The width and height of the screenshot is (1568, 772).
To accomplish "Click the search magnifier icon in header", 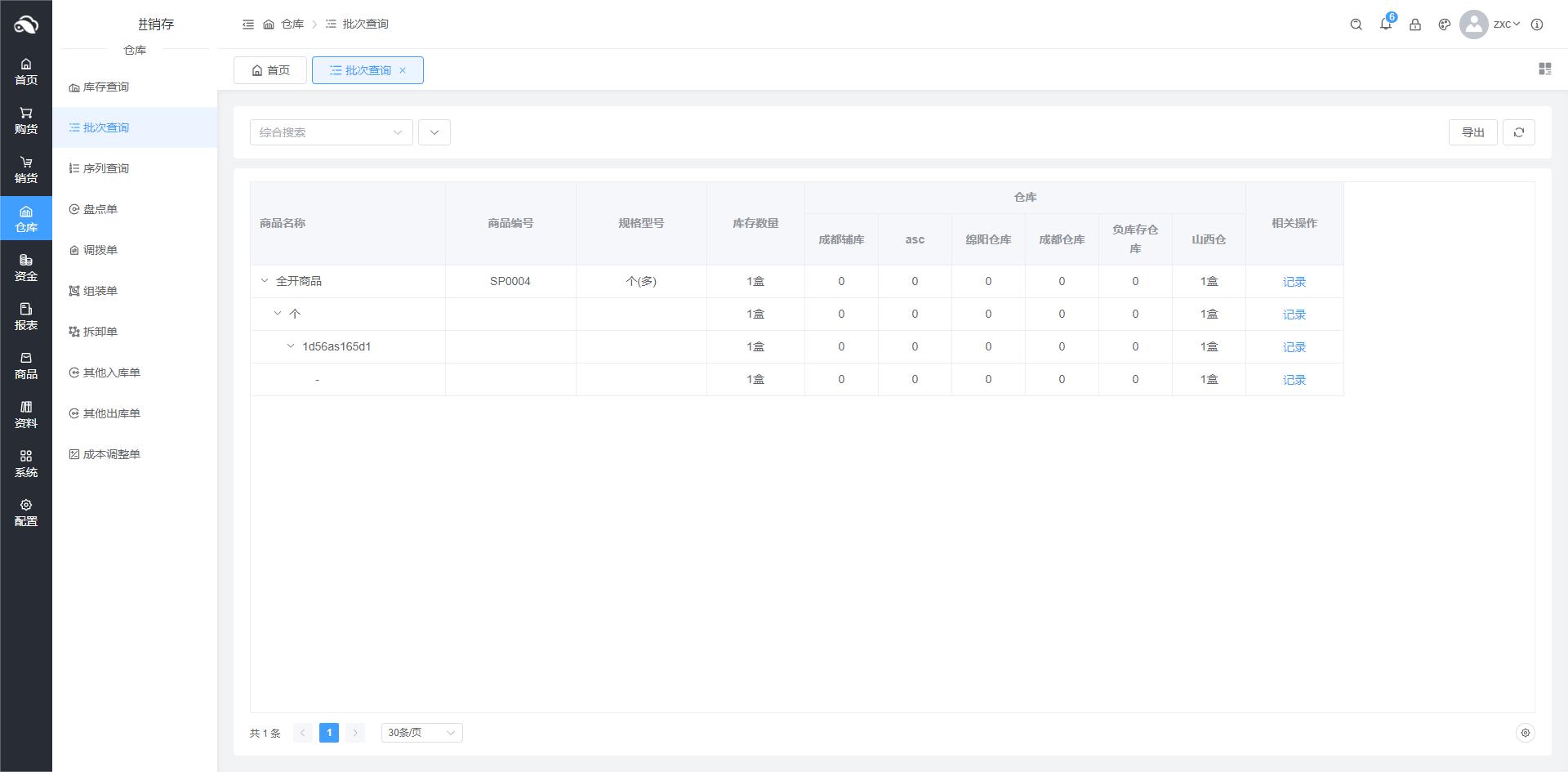I will (1356, 25).
